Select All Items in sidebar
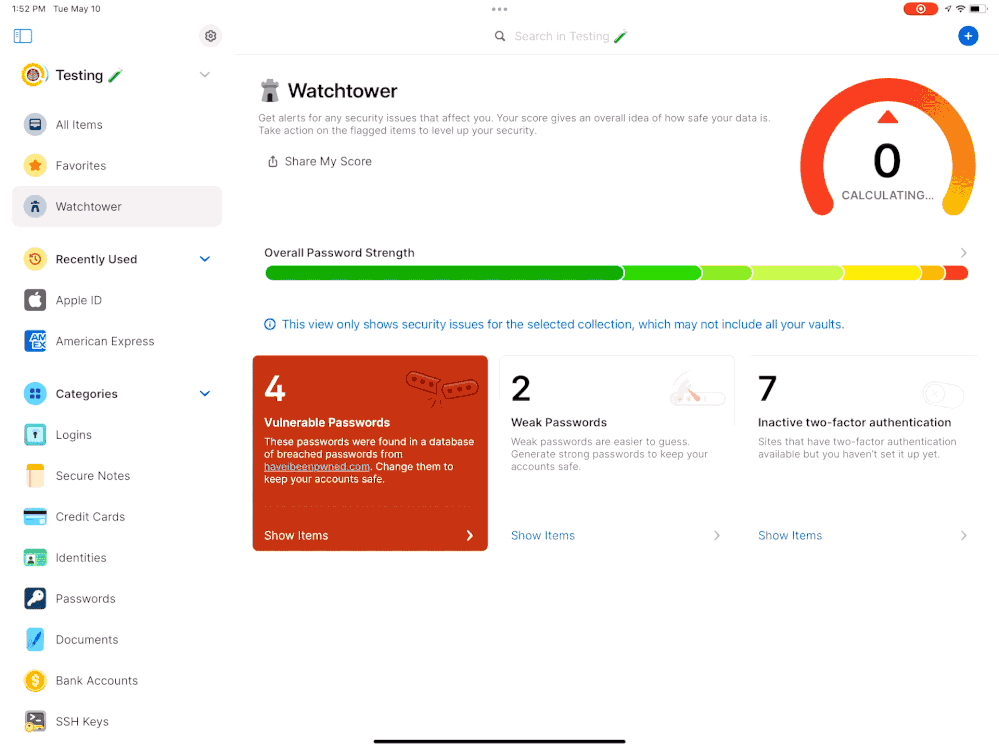 point(79,125)
